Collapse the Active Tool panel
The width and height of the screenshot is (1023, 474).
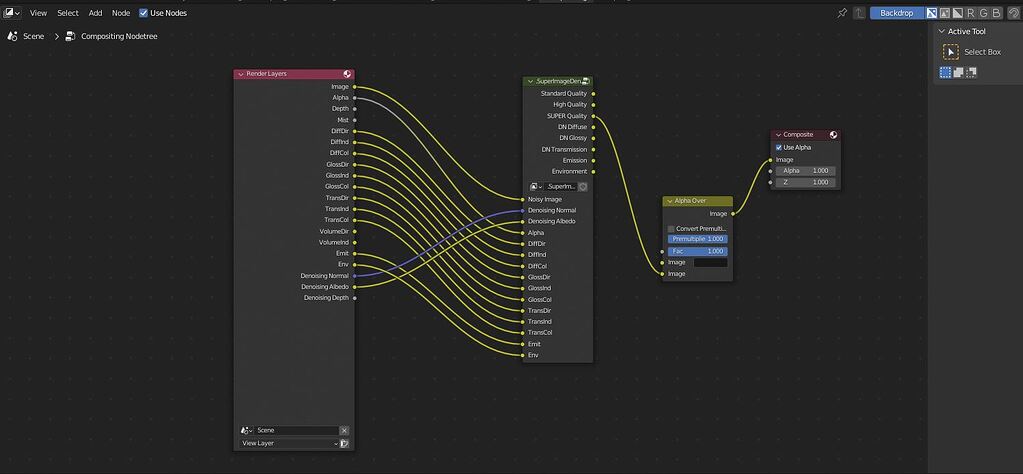[x=941, y=31]
